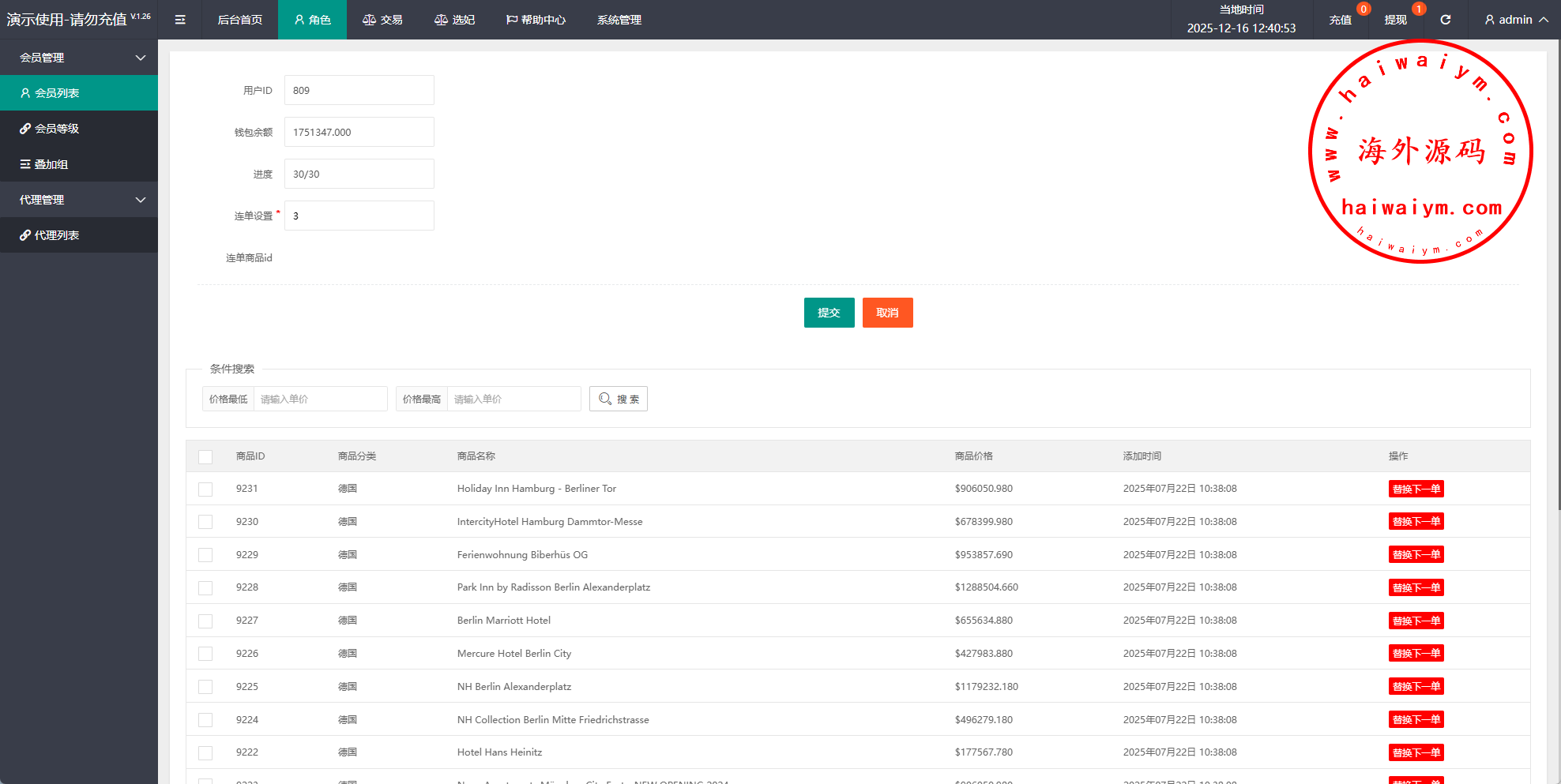1561x784 pixels.
Task: Open the admin user dropdown
Action: coord(1515,20)
